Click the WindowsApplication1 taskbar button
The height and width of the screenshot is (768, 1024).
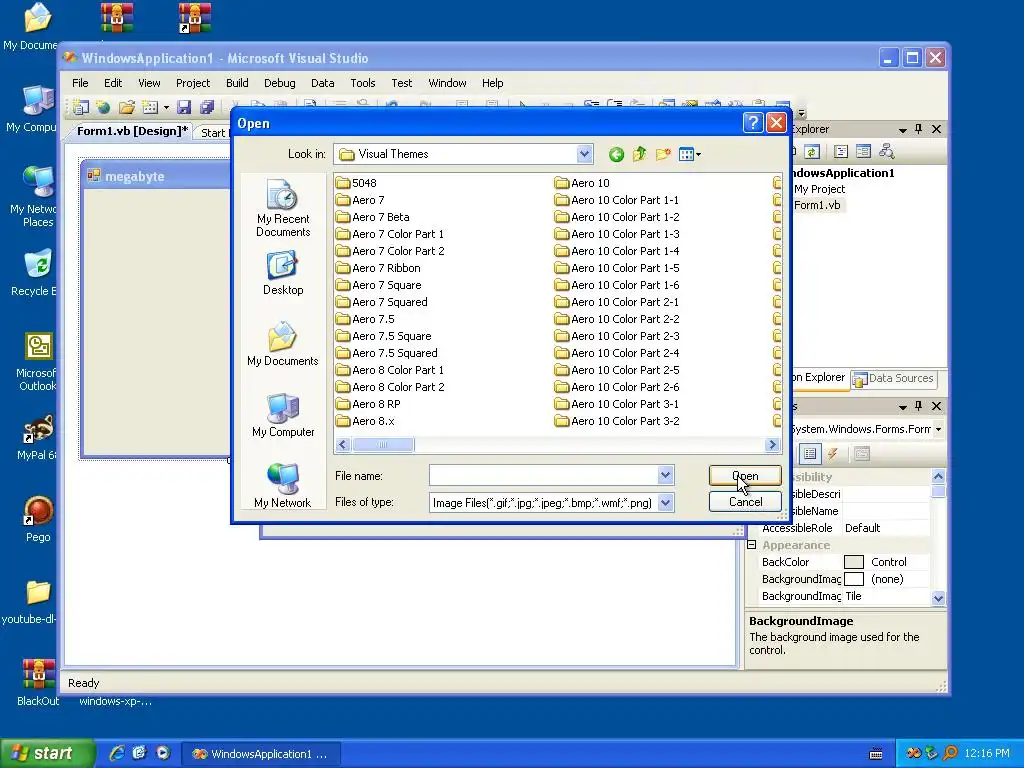coord(259,754)
